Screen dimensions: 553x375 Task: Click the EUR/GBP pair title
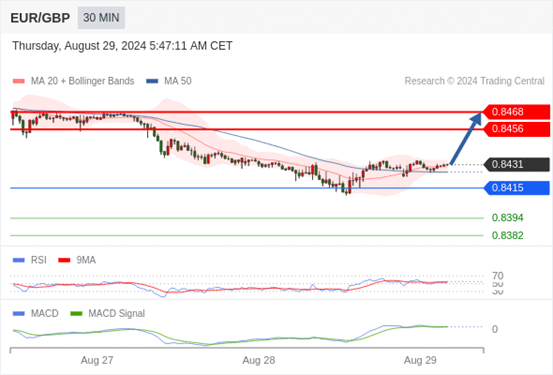pyautogui.click(x=40, y=18)
